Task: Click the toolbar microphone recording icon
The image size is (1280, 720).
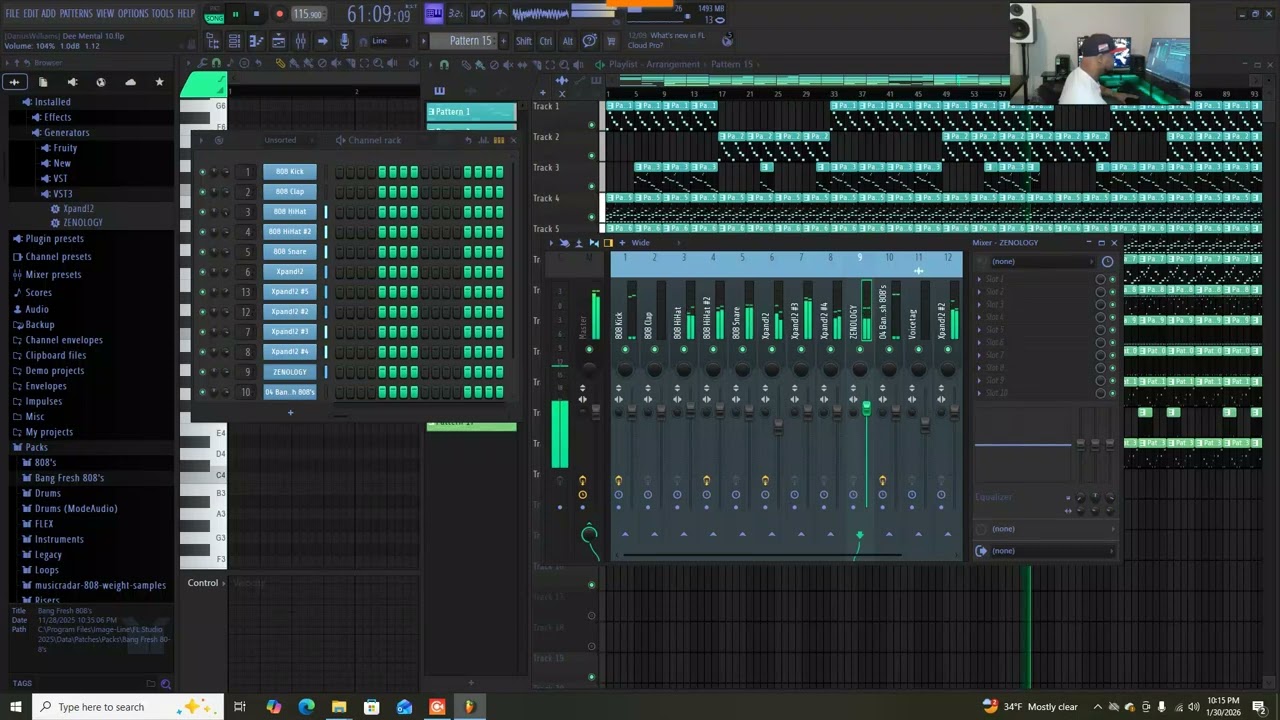Action: click(344, 41)
